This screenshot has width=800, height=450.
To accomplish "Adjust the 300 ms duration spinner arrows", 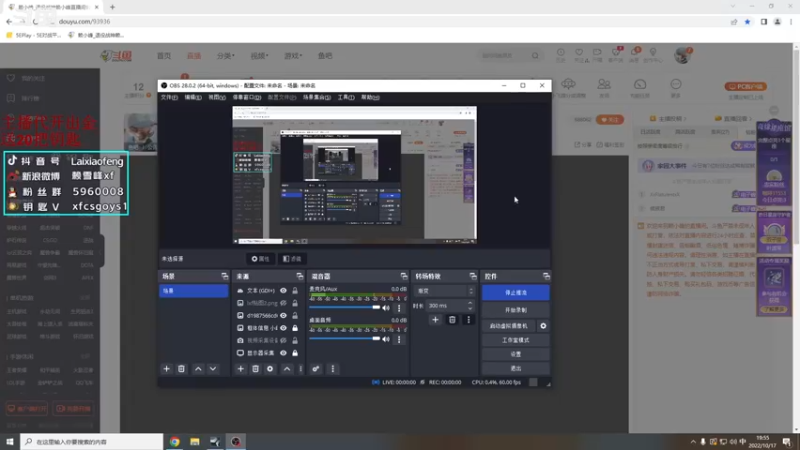I will 470,306.
